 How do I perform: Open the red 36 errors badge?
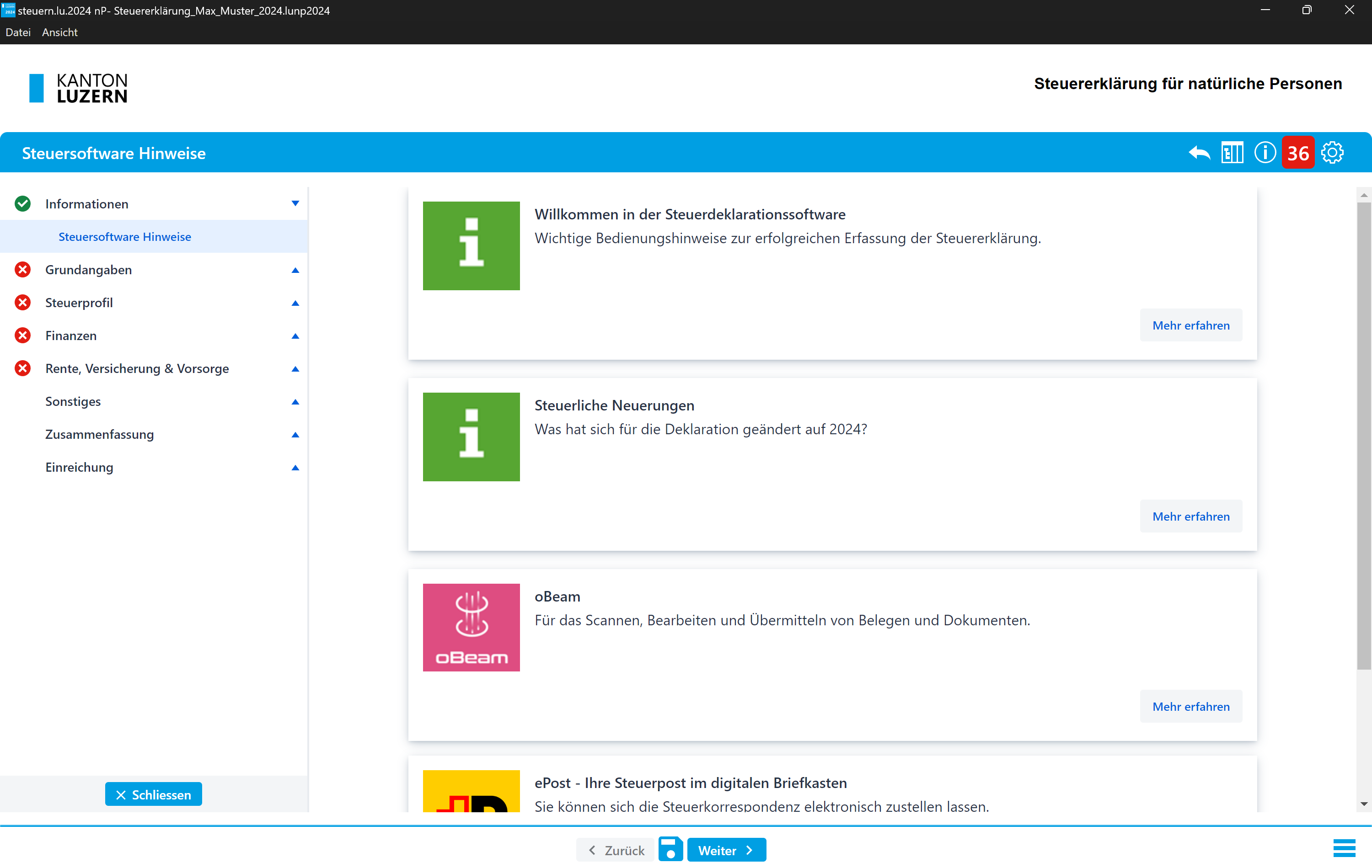1298,153
